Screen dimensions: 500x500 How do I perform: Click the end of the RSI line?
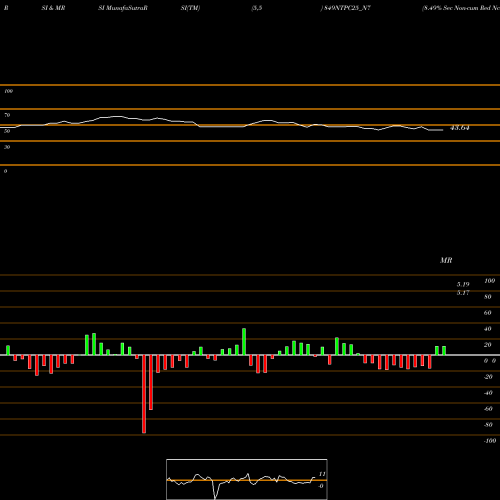(442, 130)
